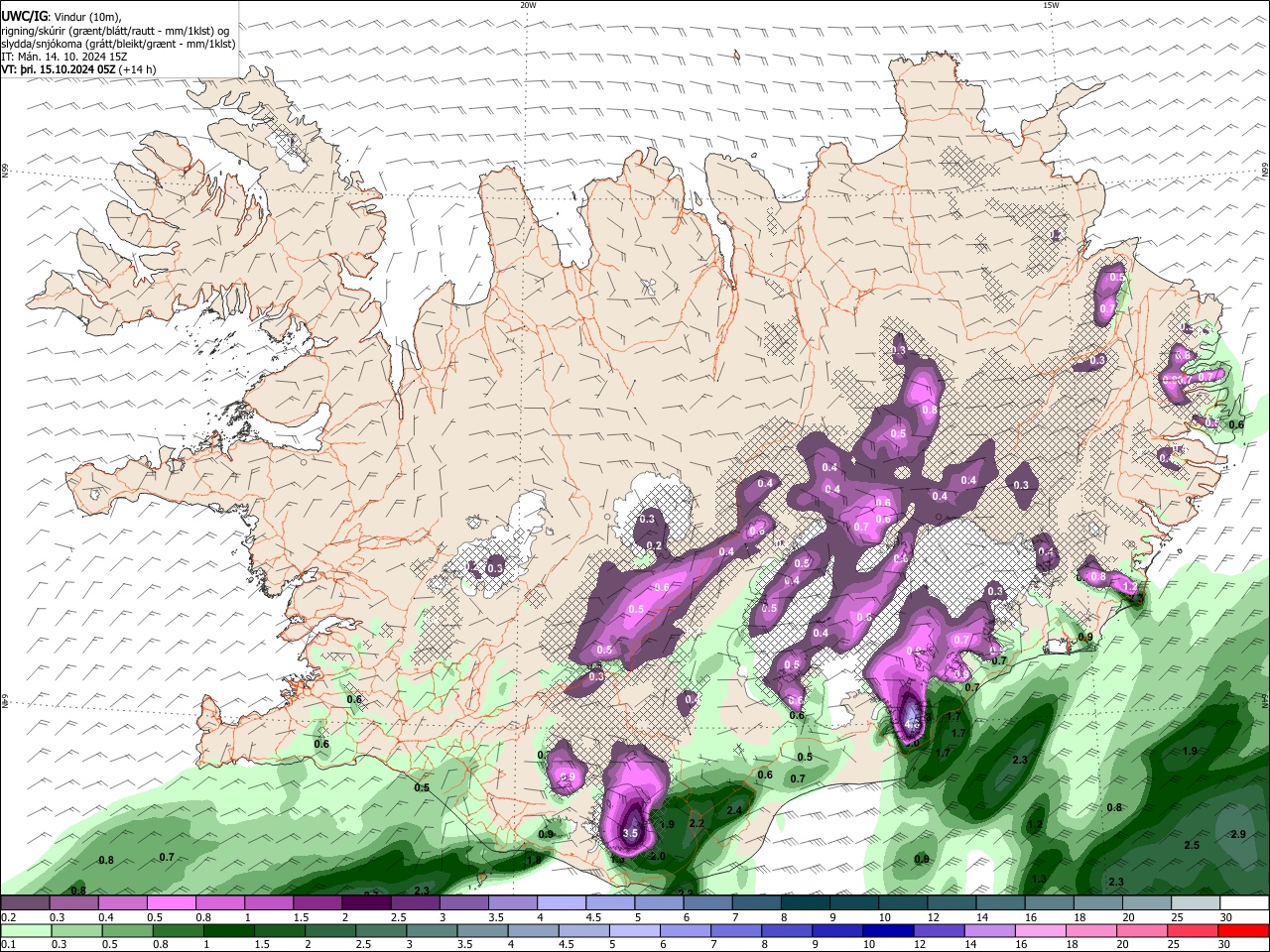Click the pale pink 16 rain legend swatch

click(1040, 930)
